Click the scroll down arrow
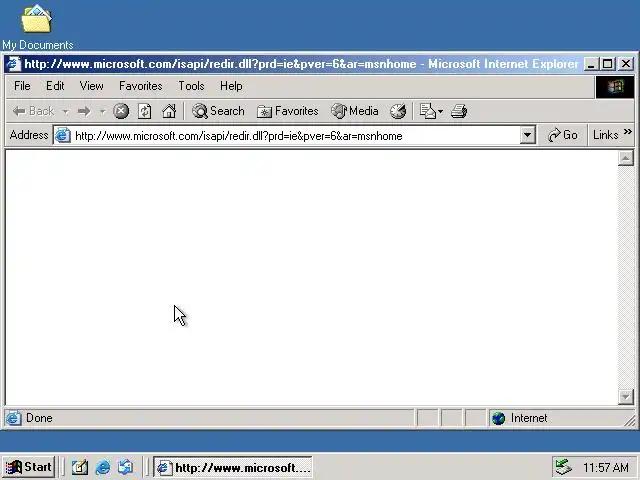Screen dimensions: 640x480 (x=625, y=396)
